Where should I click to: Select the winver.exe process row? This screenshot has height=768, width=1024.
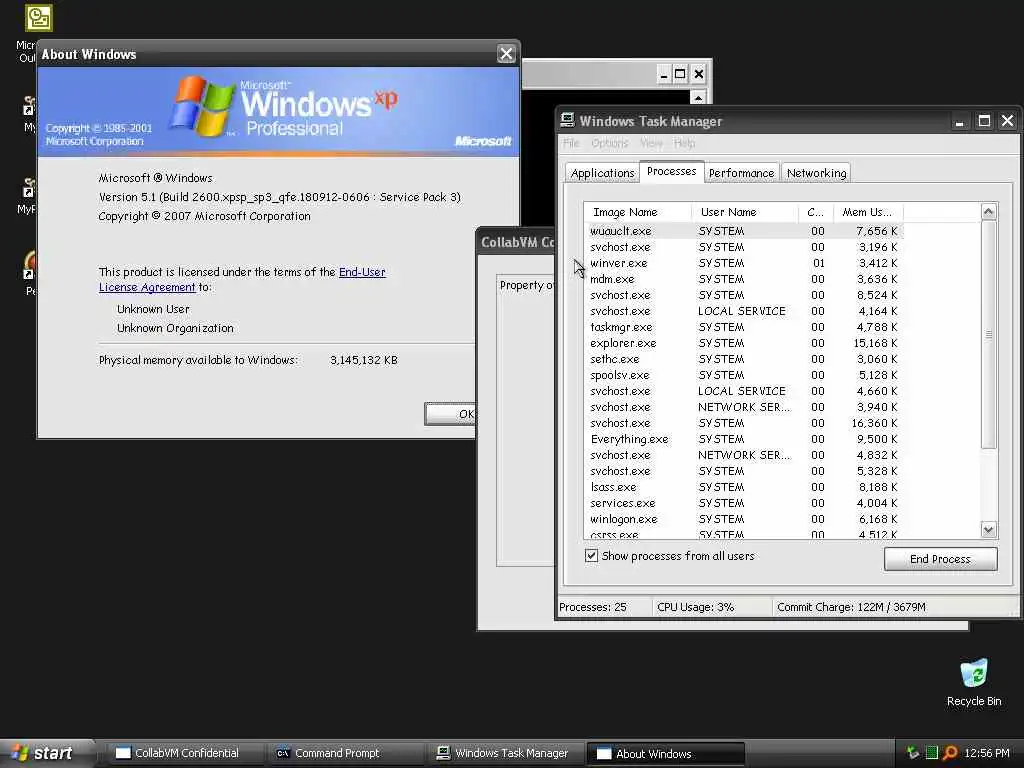pos(744,263)
